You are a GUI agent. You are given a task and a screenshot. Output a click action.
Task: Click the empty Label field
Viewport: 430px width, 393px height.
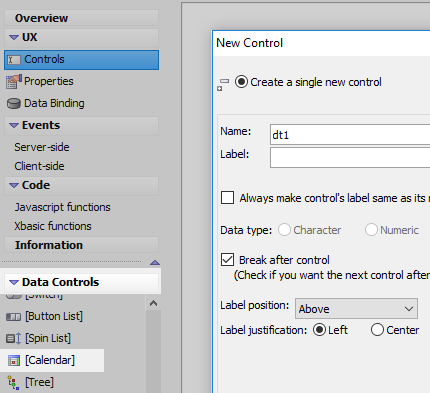pyautogui.click(x=350, y=158)
